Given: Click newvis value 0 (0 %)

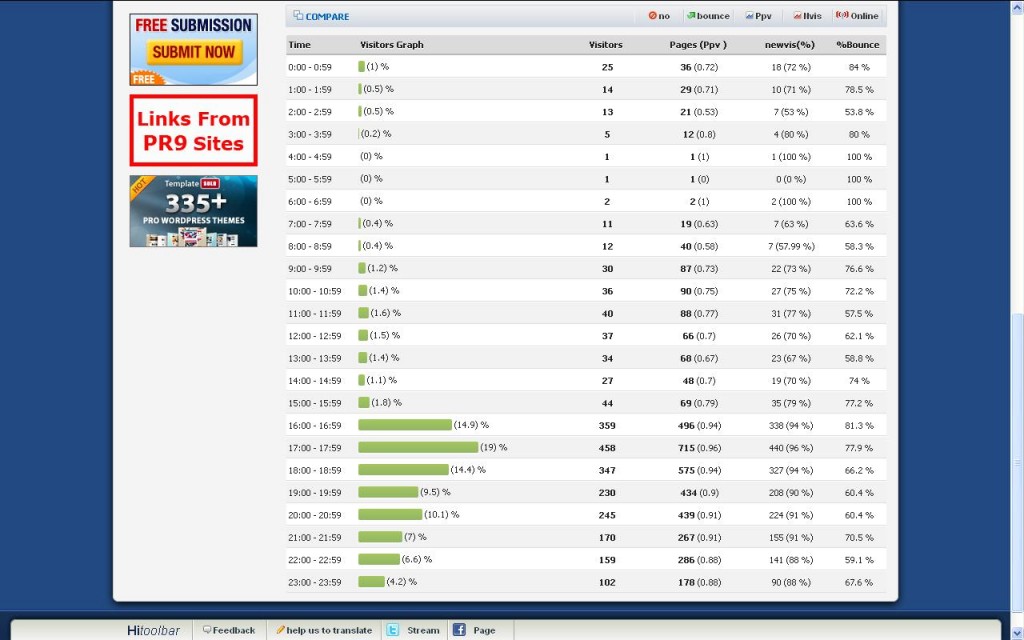Looking at the screenshot, I should [x=791, y=180].
